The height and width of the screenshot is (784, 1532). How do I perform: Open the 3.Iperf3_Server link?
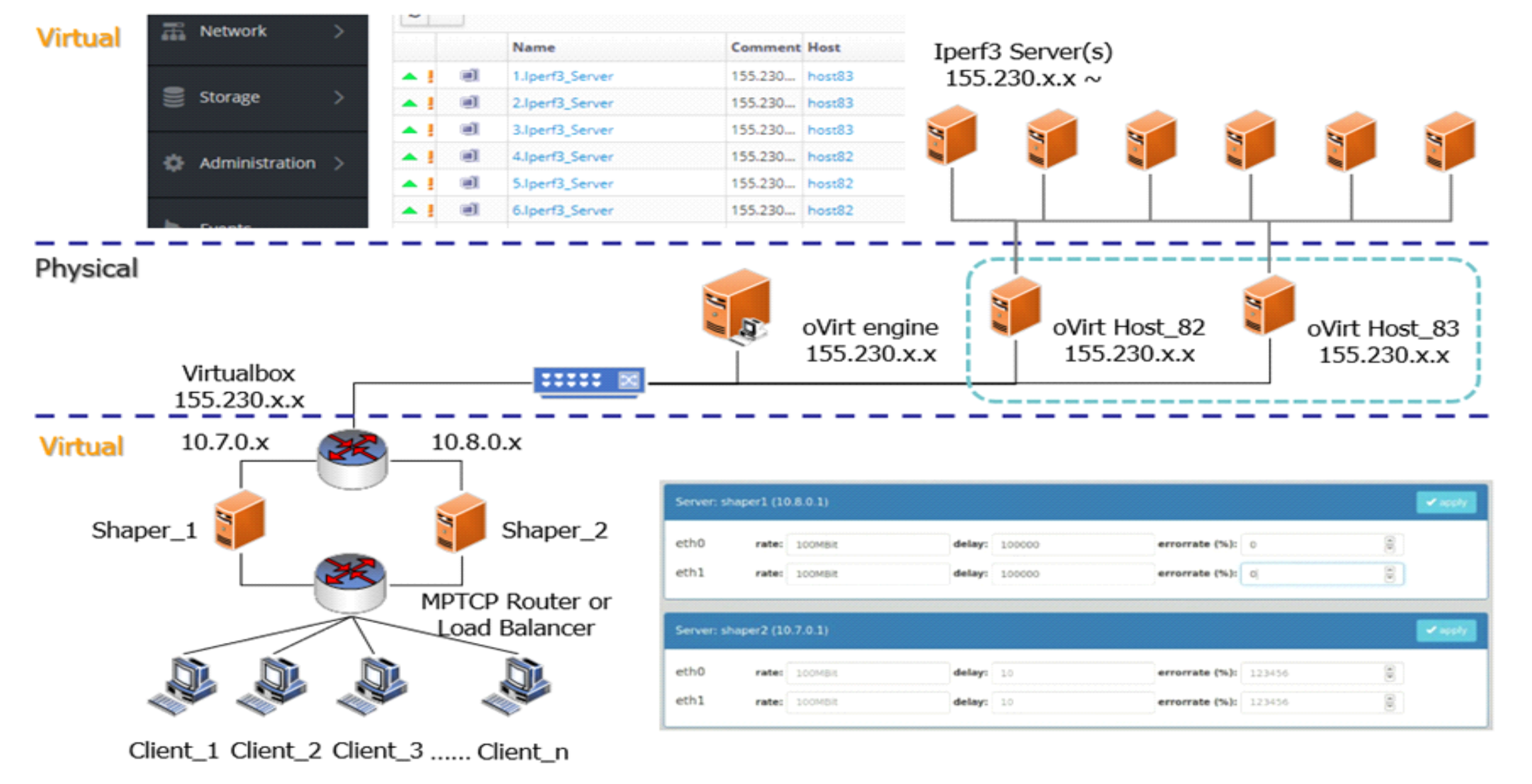point(563,130)
